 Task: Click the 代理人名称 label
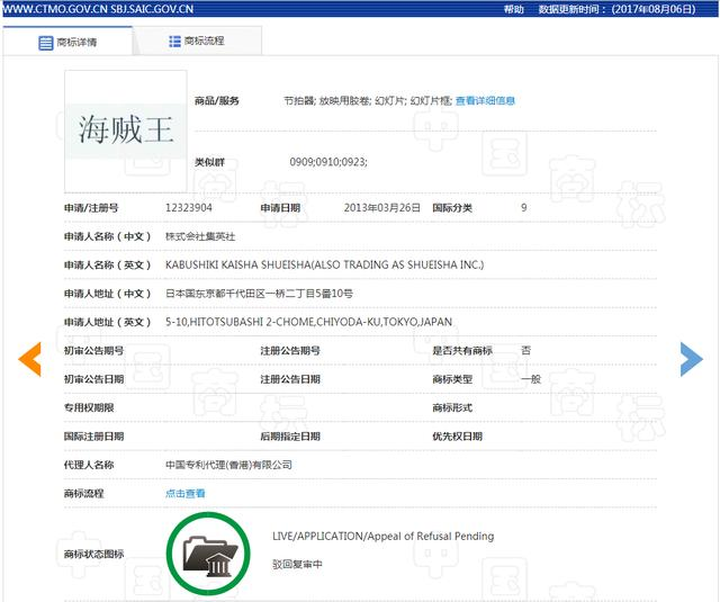tap(89, 465)
